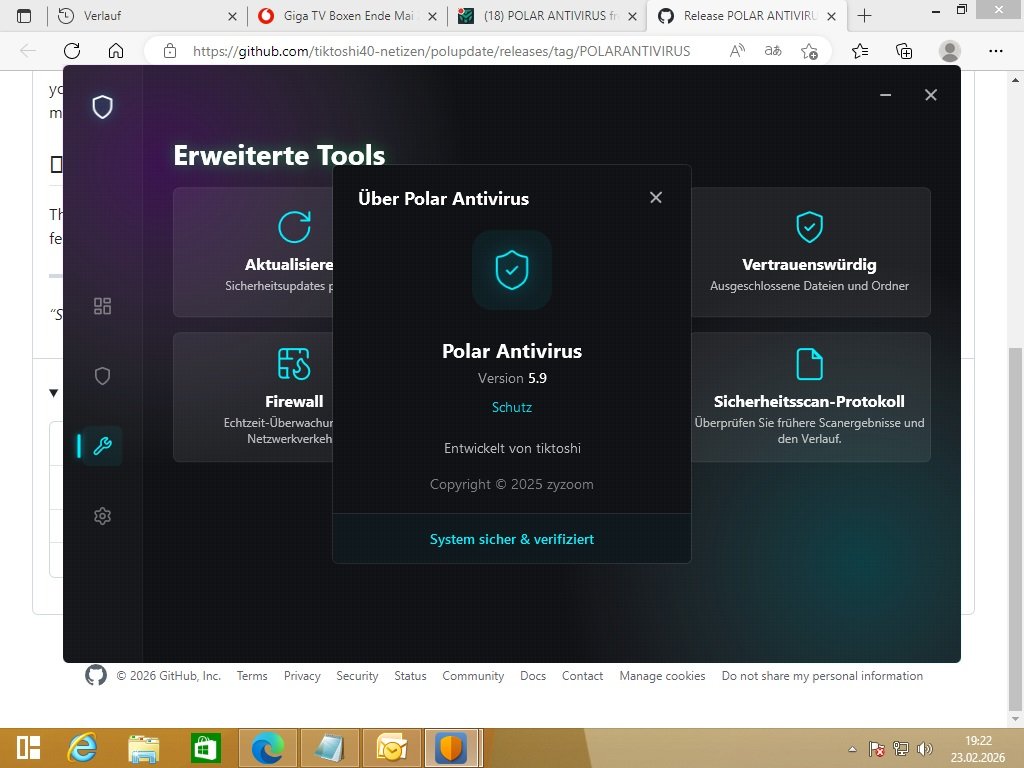Screen dimensions: 1024x768
Task: Click the Aktualisieren refresh icon
Action: coord(295,227)
